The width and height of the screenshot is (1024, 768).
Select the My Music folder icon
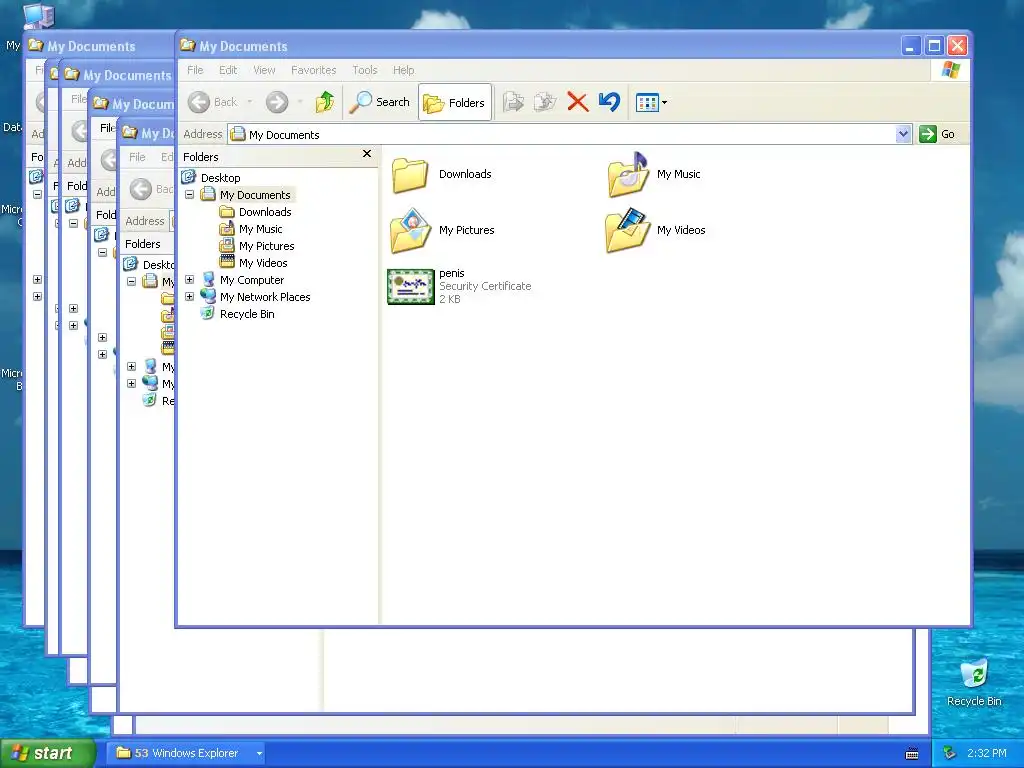point(628,174)
